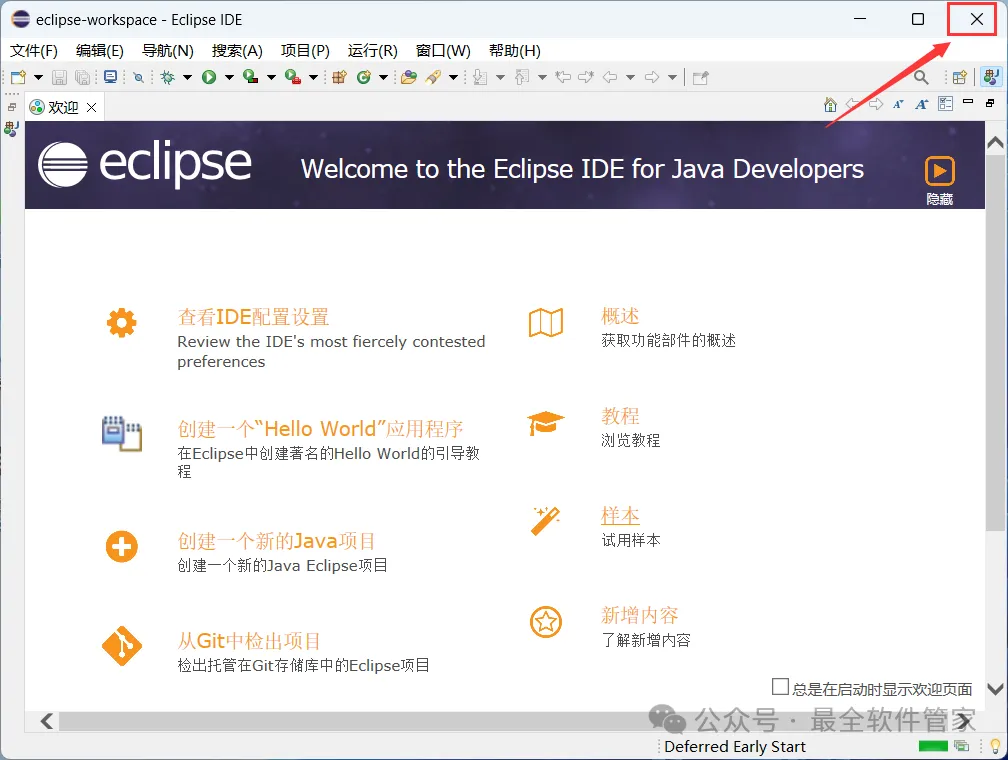Select the Java perspective button
The width and height of the screenshot is (1008, 760).
[991, 77]
